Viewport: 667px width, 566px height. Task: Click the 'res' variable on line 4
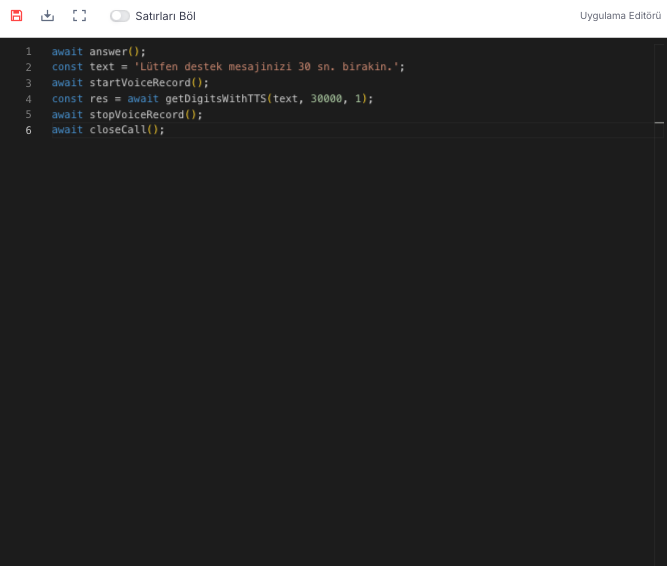99,99
